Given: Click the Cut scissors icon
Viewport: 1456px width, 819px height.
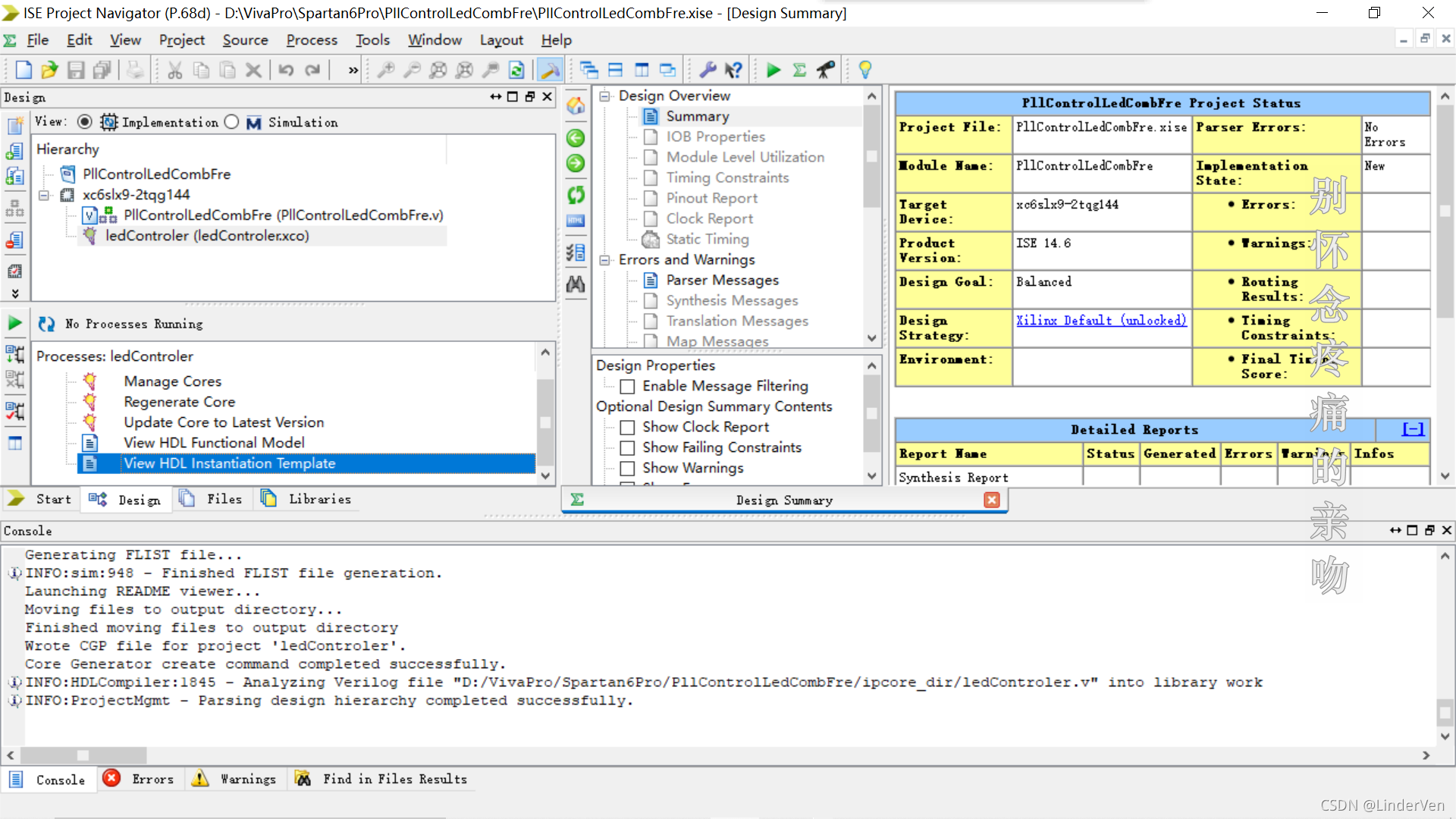Looking at the screenshot, I should tap(175, 71).
